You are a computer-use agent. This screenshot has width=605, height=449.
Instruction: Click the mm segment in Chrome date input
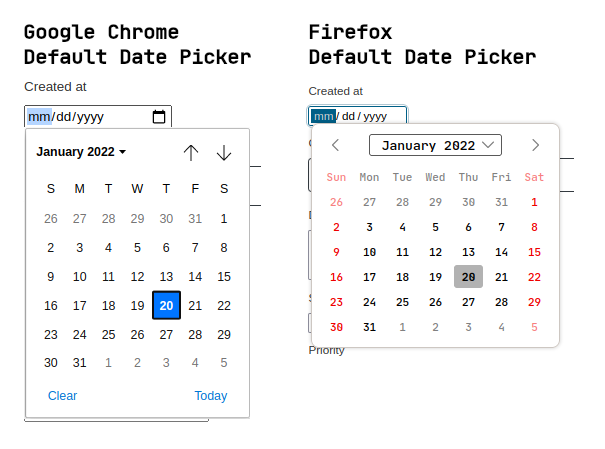(x=39, y=117)
